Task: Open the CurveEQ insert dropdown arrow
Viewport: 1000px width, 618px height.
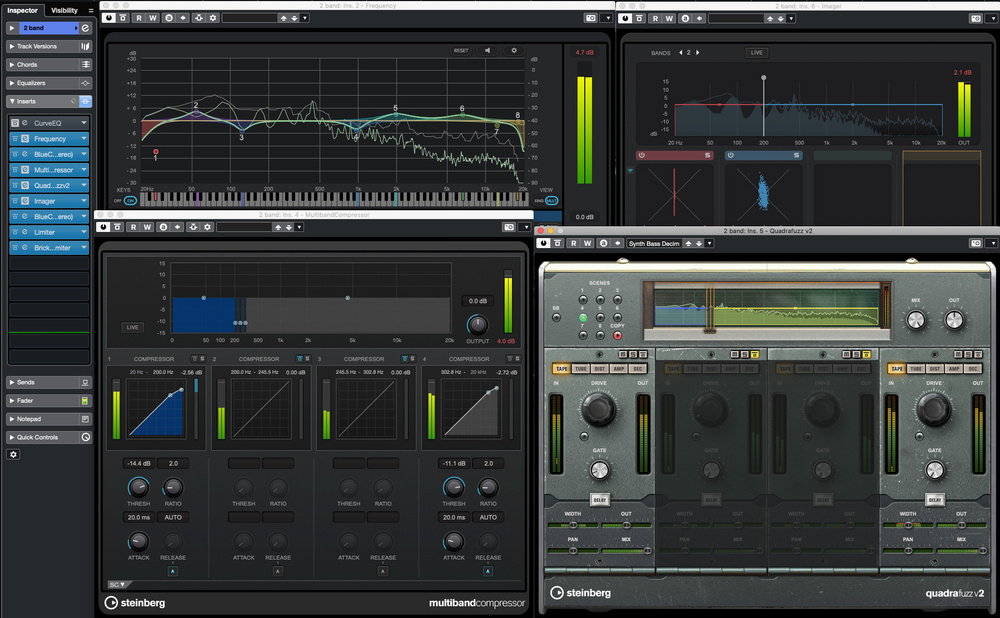Action: [84, 122]
